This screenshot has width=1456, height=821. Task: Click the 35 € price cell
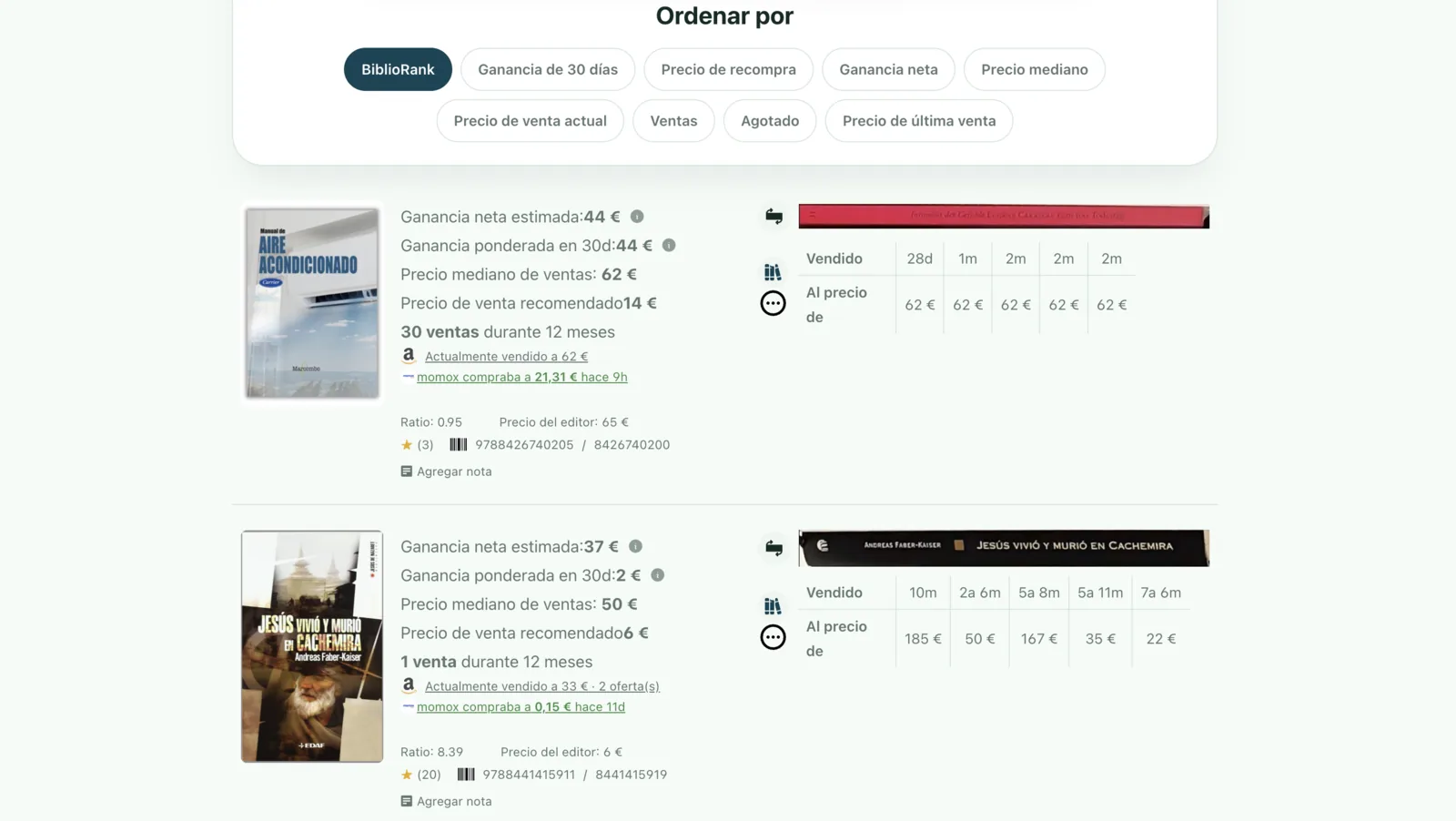click(1100, 639)
